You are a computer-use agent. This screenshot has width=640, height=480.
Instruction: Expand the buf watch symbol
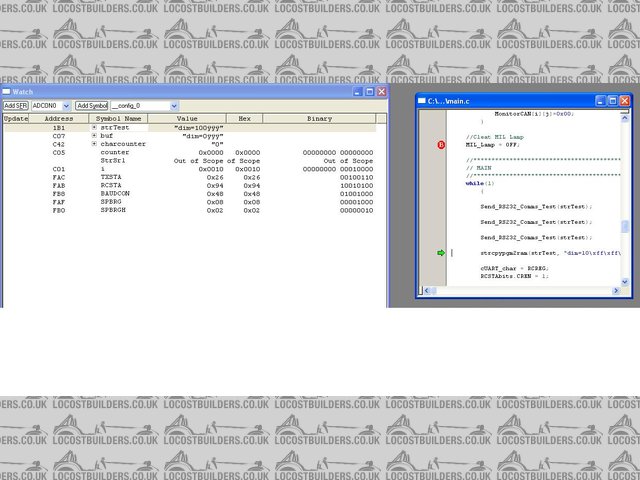(x=94, y=136)
